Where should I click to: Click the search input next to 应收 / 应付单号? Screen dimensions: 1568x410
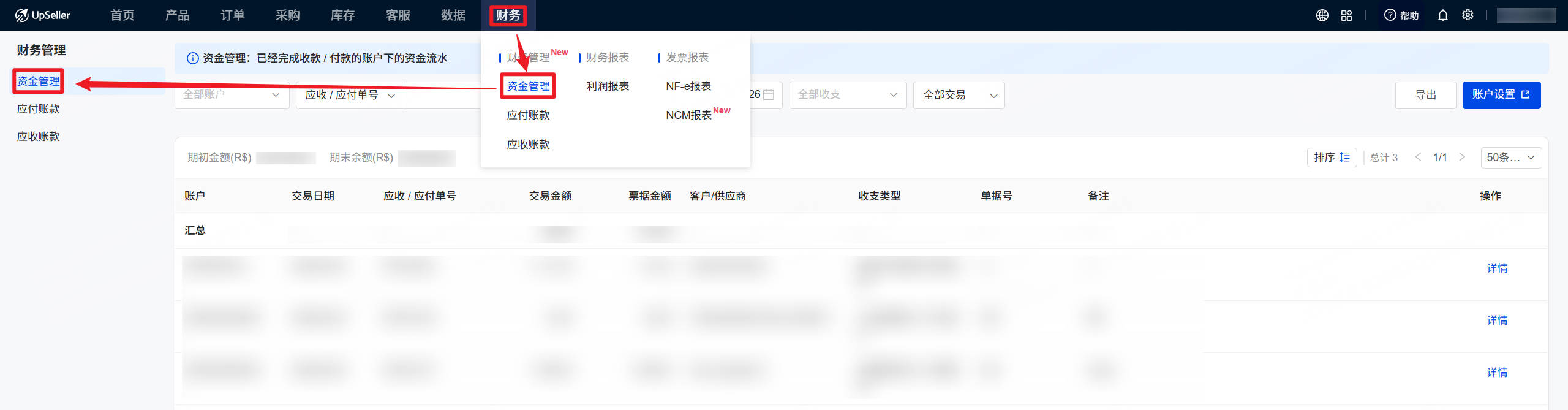tap(442, 95)
